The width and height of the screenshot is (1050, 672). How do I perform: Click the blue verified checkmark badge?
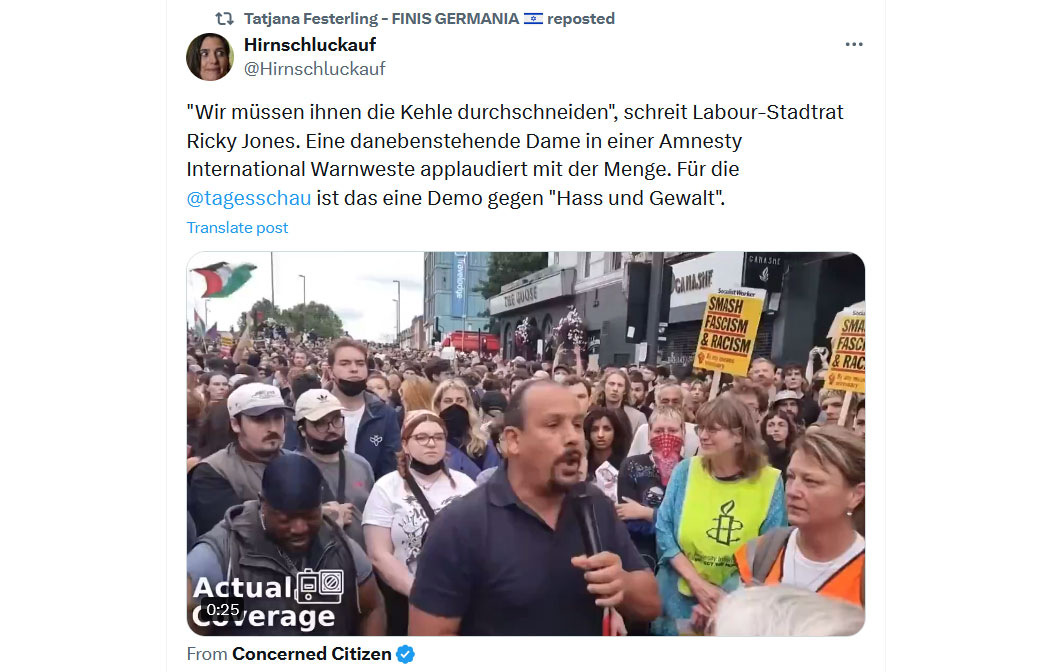point(405,654)
